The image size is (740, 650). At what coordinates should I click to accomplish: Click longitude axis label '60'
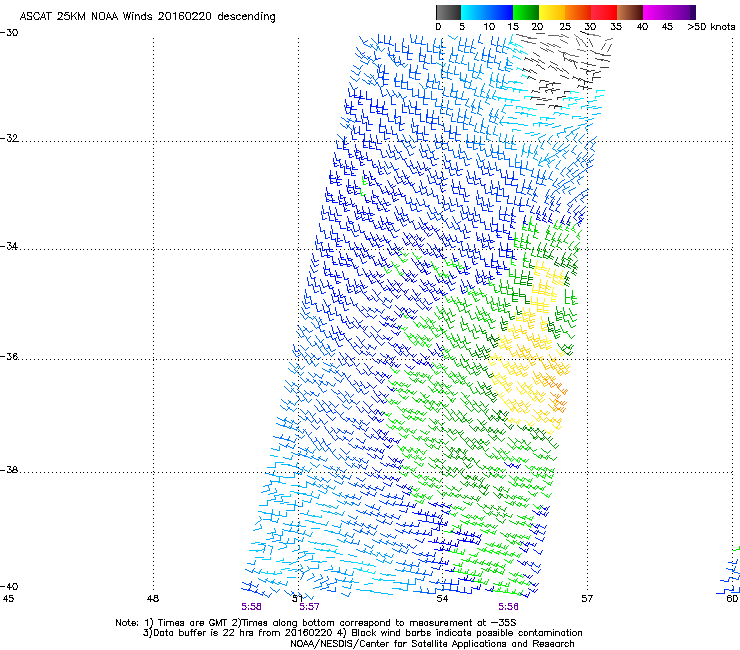[x=732, y=599]
